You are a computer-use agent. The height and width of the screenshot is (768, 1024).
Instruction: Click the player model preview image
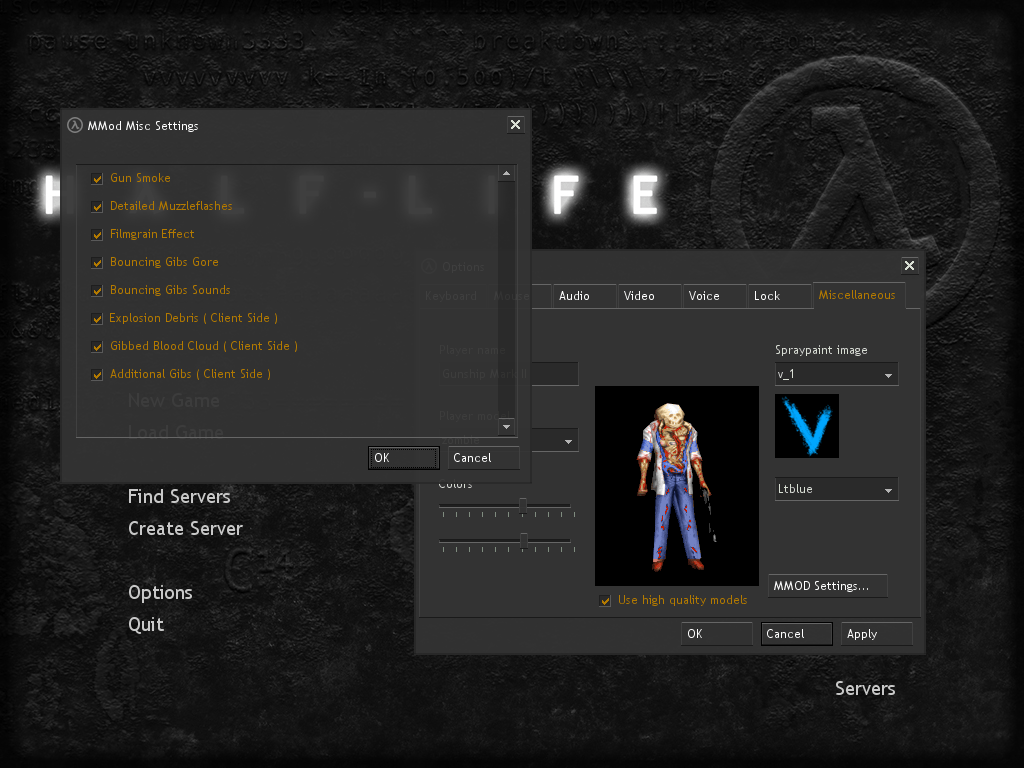click(x=676, y=485)
